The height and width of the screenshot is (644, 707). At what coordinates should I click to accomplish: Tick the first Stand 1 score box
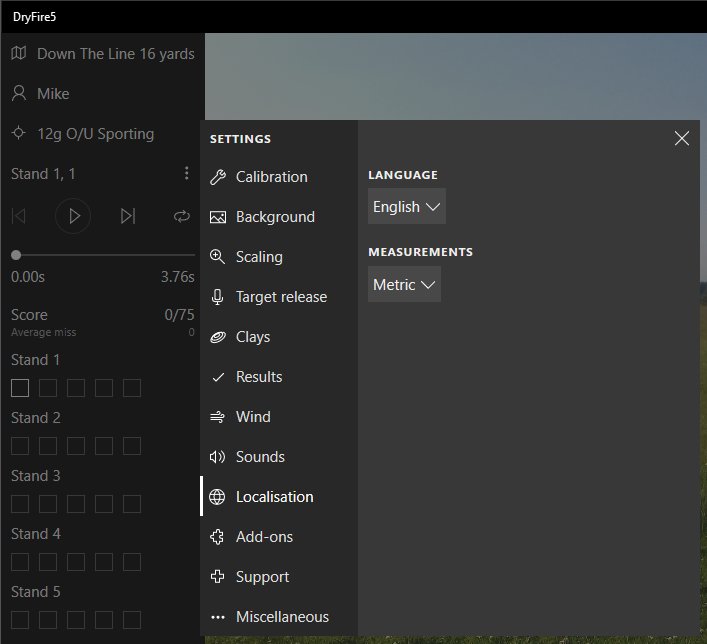click(x=20, y=388)
